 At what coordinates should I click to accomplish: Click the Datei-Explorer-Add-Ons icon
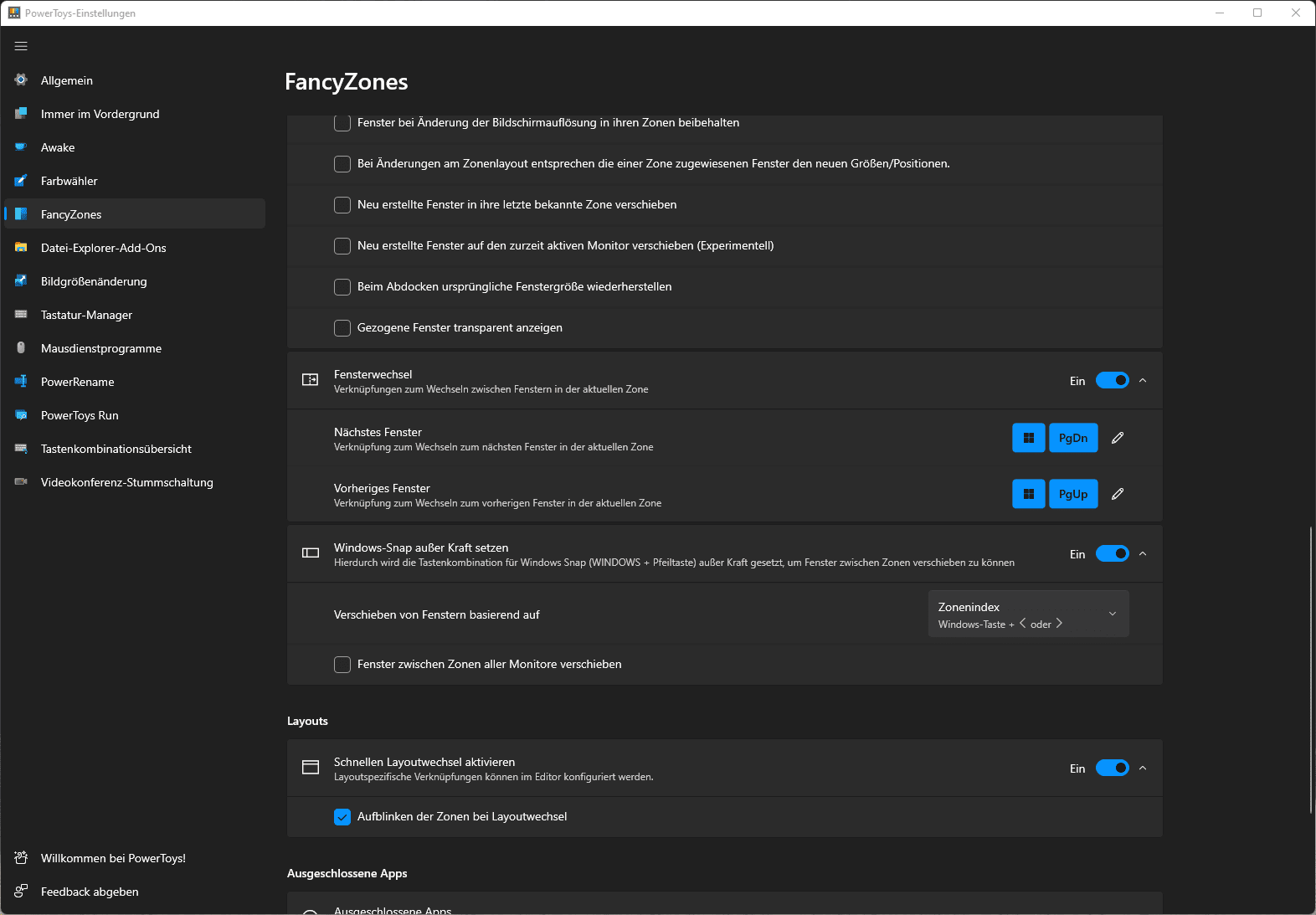coord(21,247)
